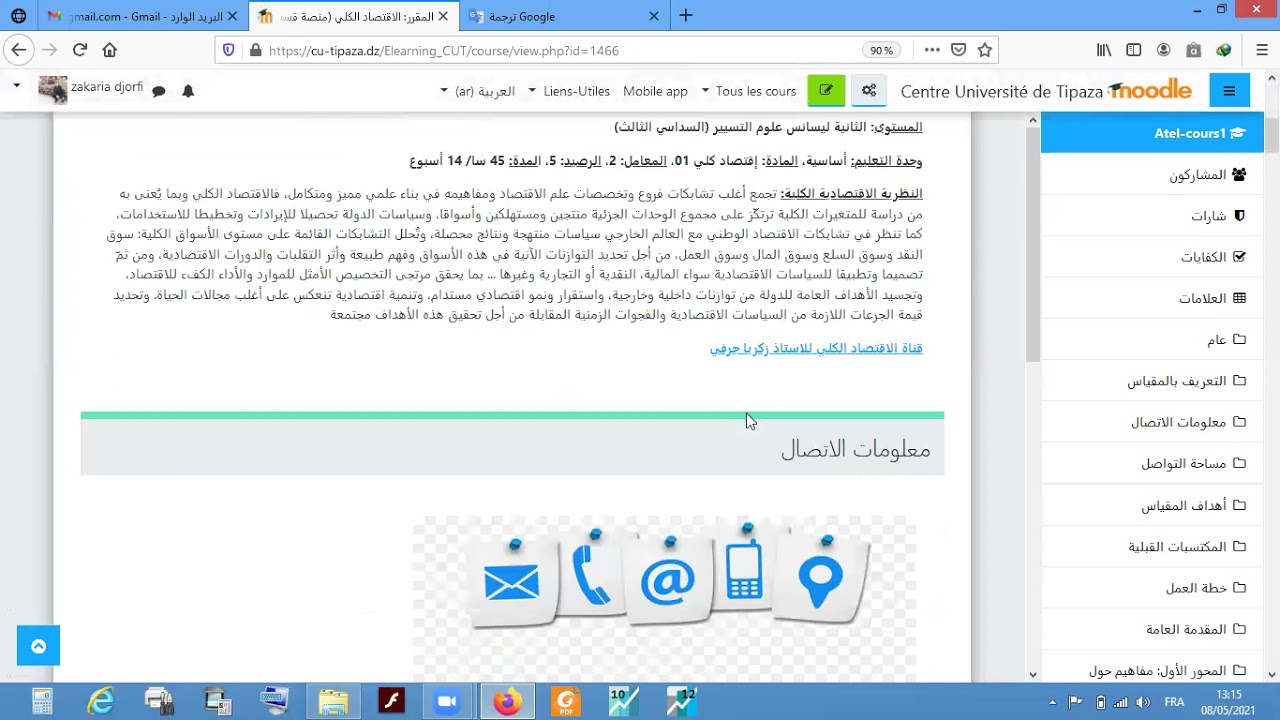Open the Firefox account icon
1280x720 pixels.
[x=1163, y=50]
